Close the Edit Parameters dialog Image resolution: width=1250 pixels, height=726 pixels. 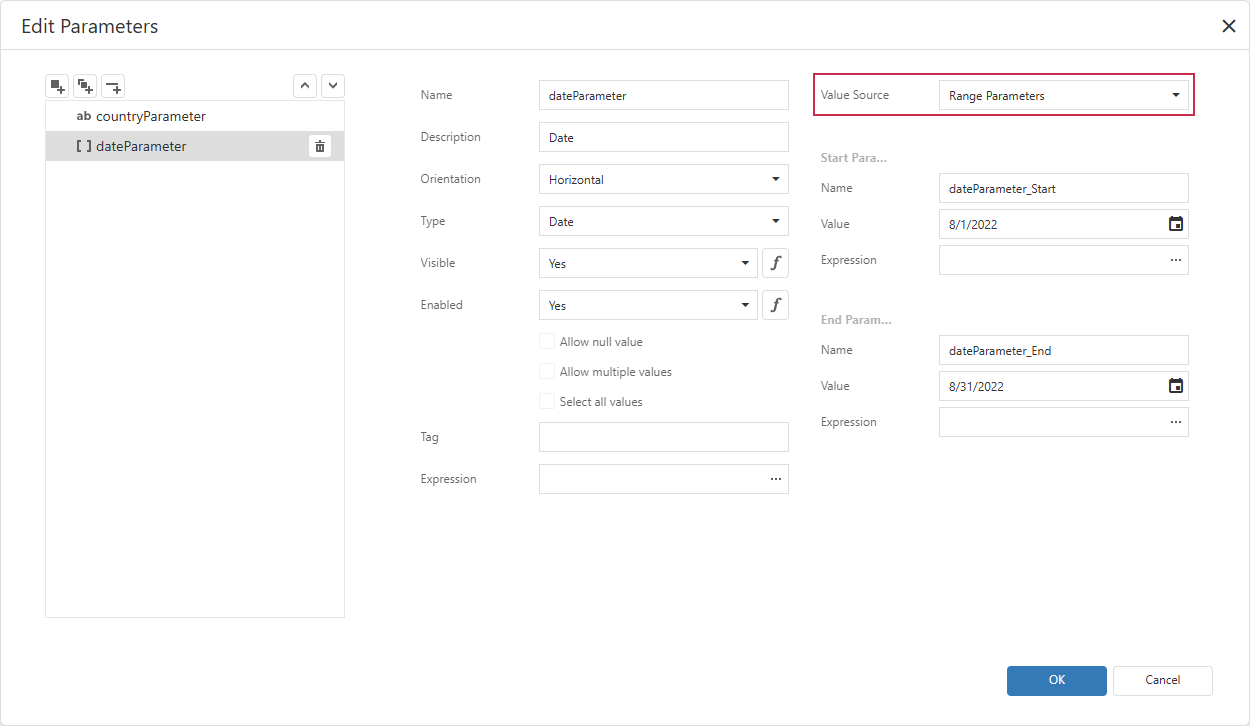(x=1229, y=26)
